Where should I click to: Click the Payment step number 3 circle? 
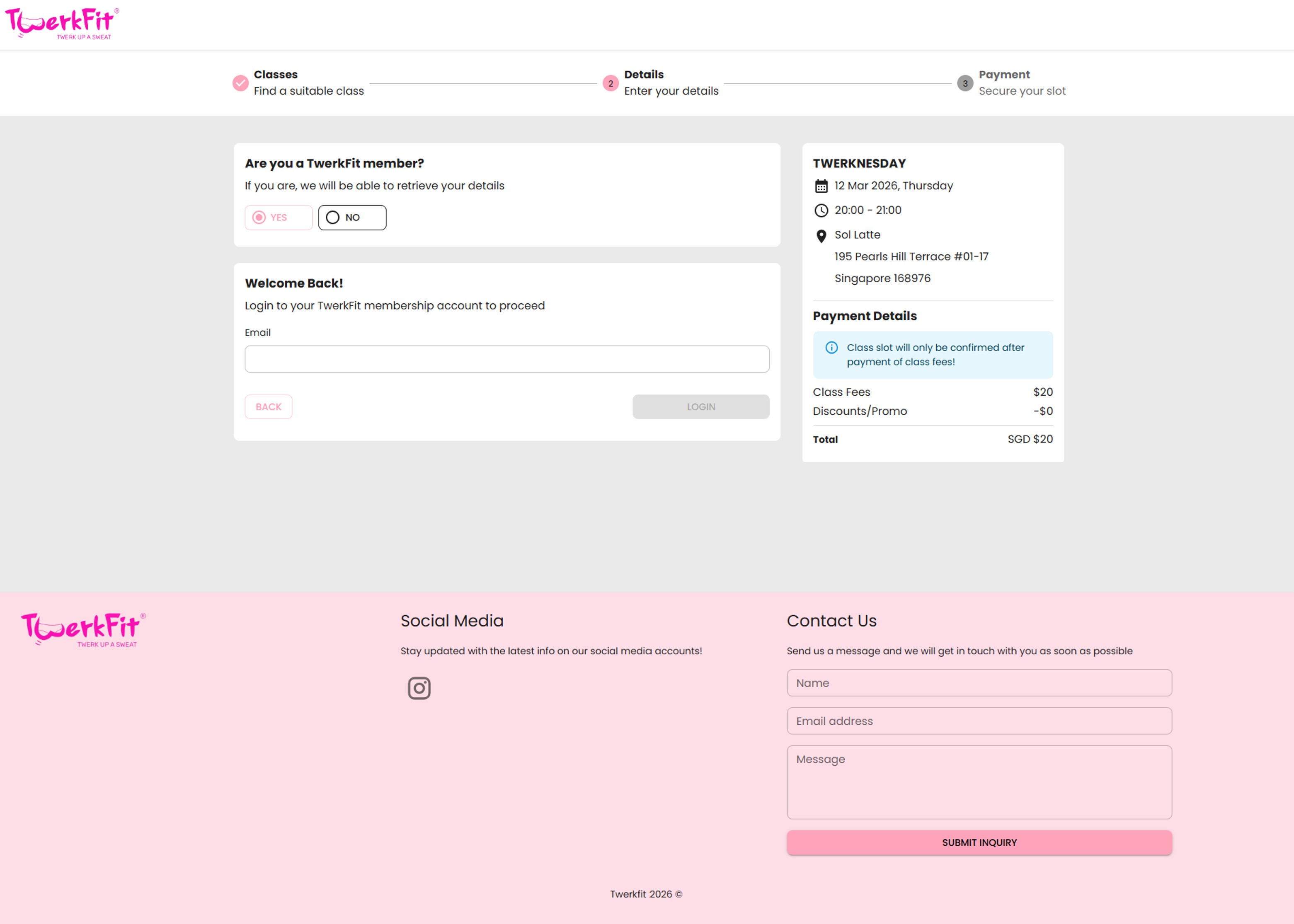click(964, 83)
